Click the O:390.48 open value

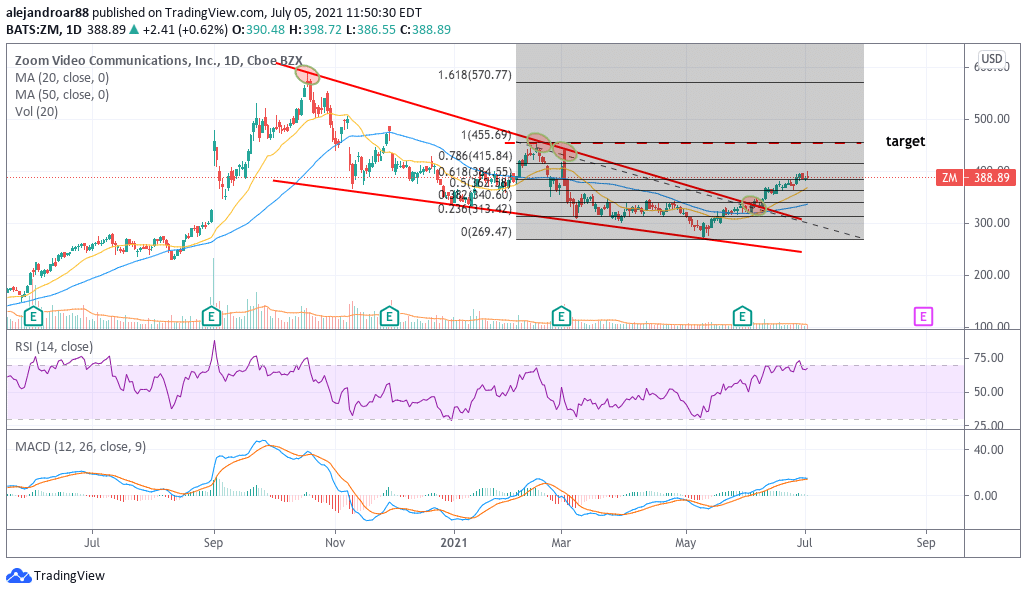click(x=259, y=29)
